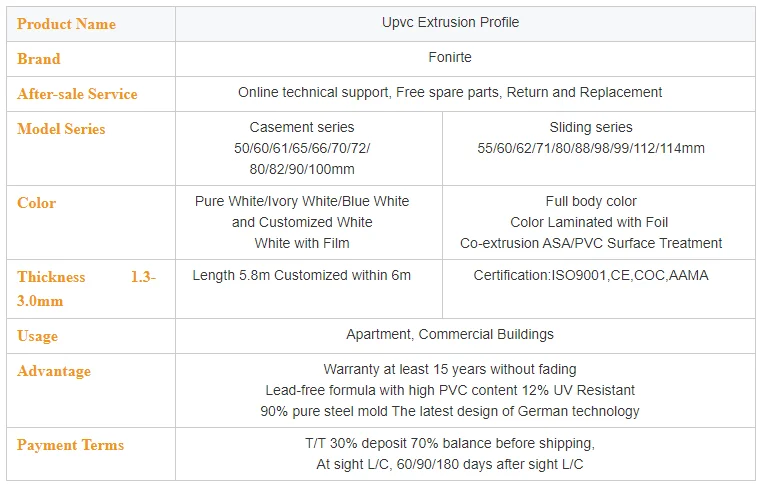760x490 pixels.
Task: Click the "Certification:ISO9001,CE,COC,AAMA" cell
Action: (591, 275)
